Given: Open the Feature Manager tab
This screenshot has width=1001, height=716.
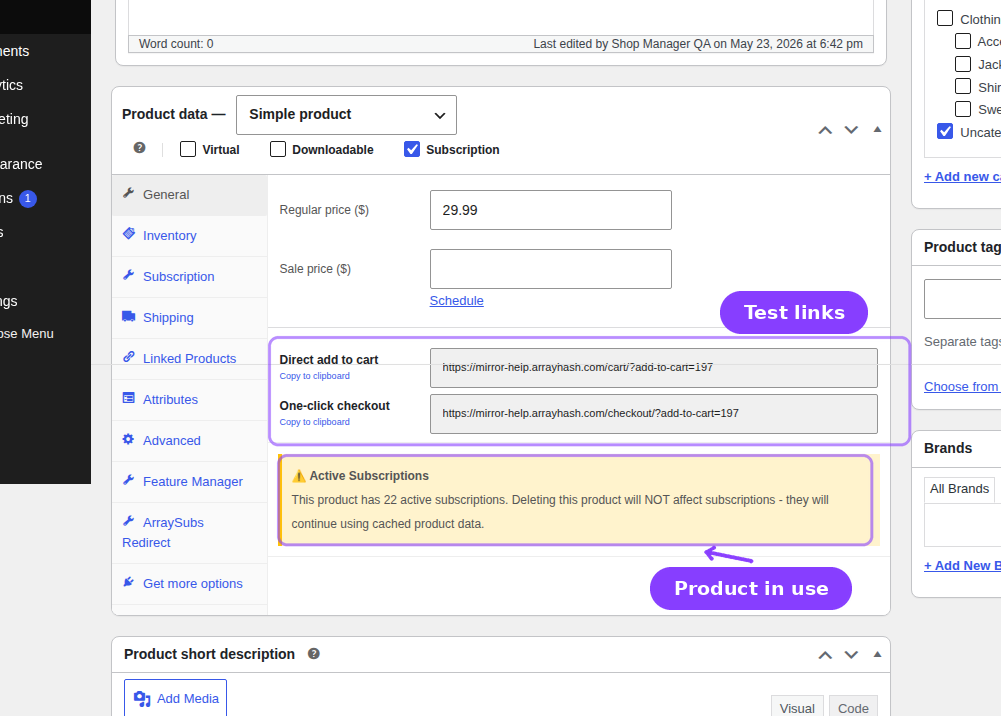Looking at the screenshot, I should 190,482.
